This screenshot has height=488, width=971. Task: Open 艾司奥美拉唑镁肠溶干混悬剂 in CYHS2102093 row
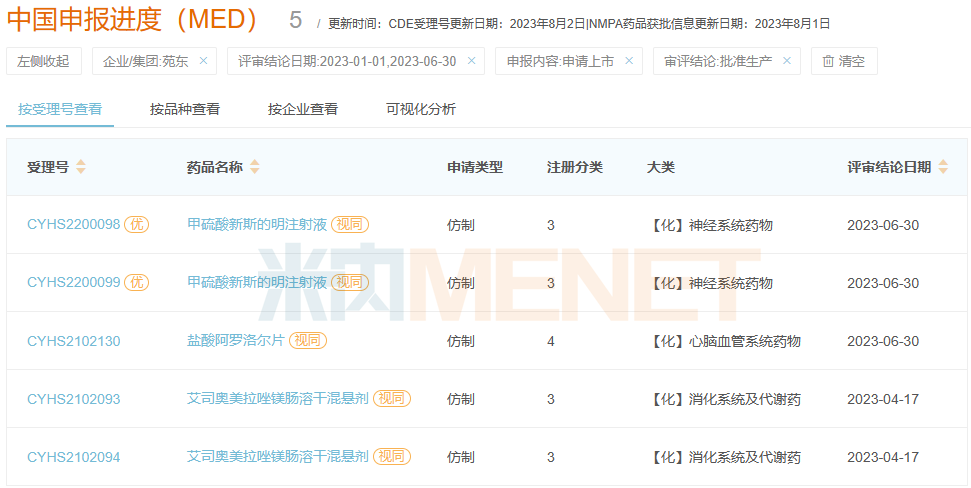278,399
